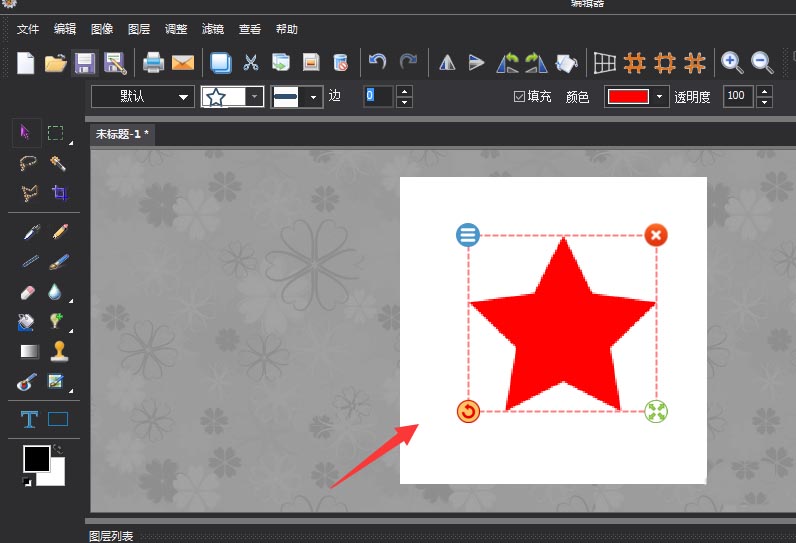The height and width of the screenshot is (543, 796).
Task: Select the text T tool
Action: click(29, 420)
